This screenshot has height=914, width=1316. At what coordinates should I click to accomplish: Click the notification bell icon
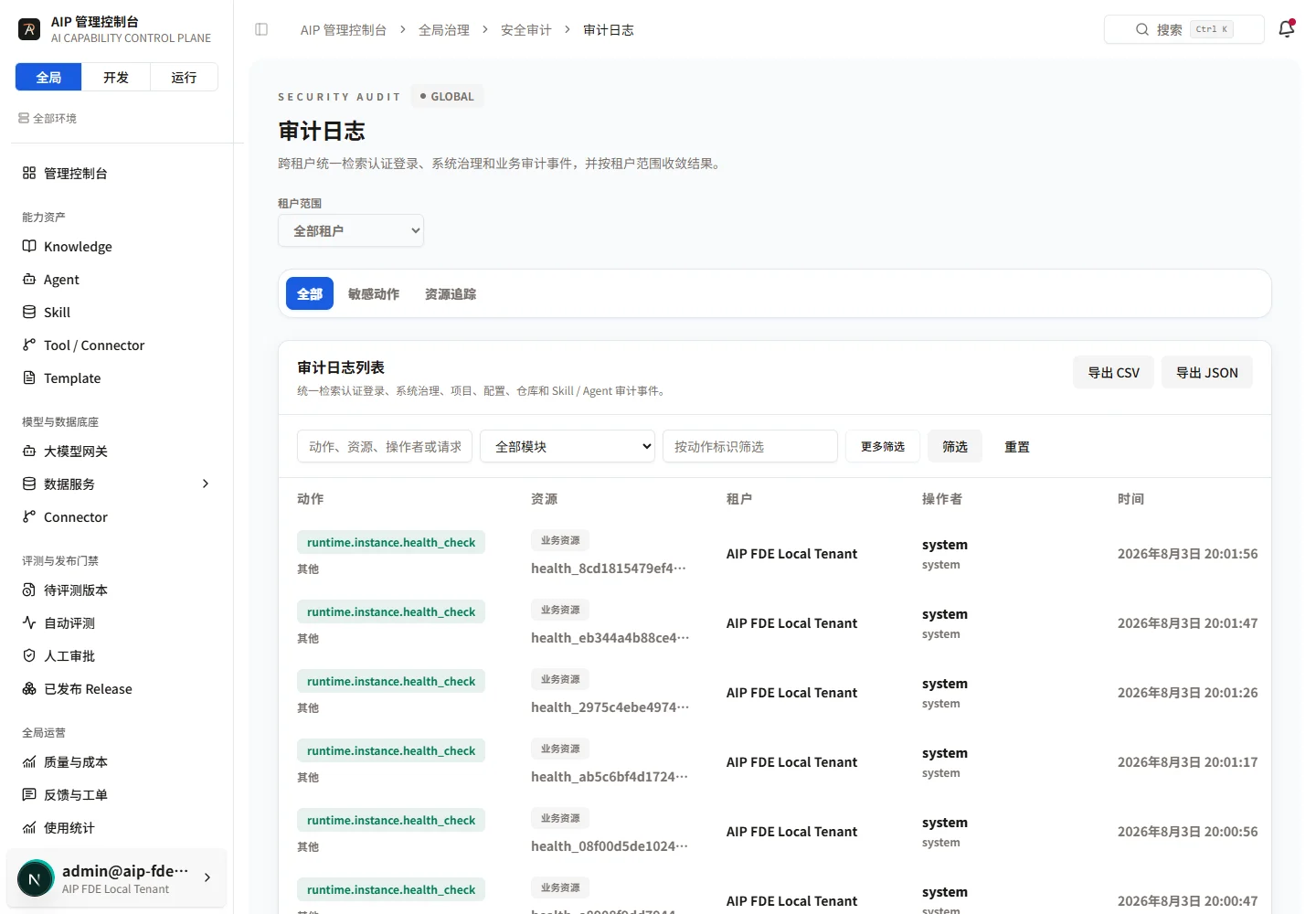tap(1286, 29)
